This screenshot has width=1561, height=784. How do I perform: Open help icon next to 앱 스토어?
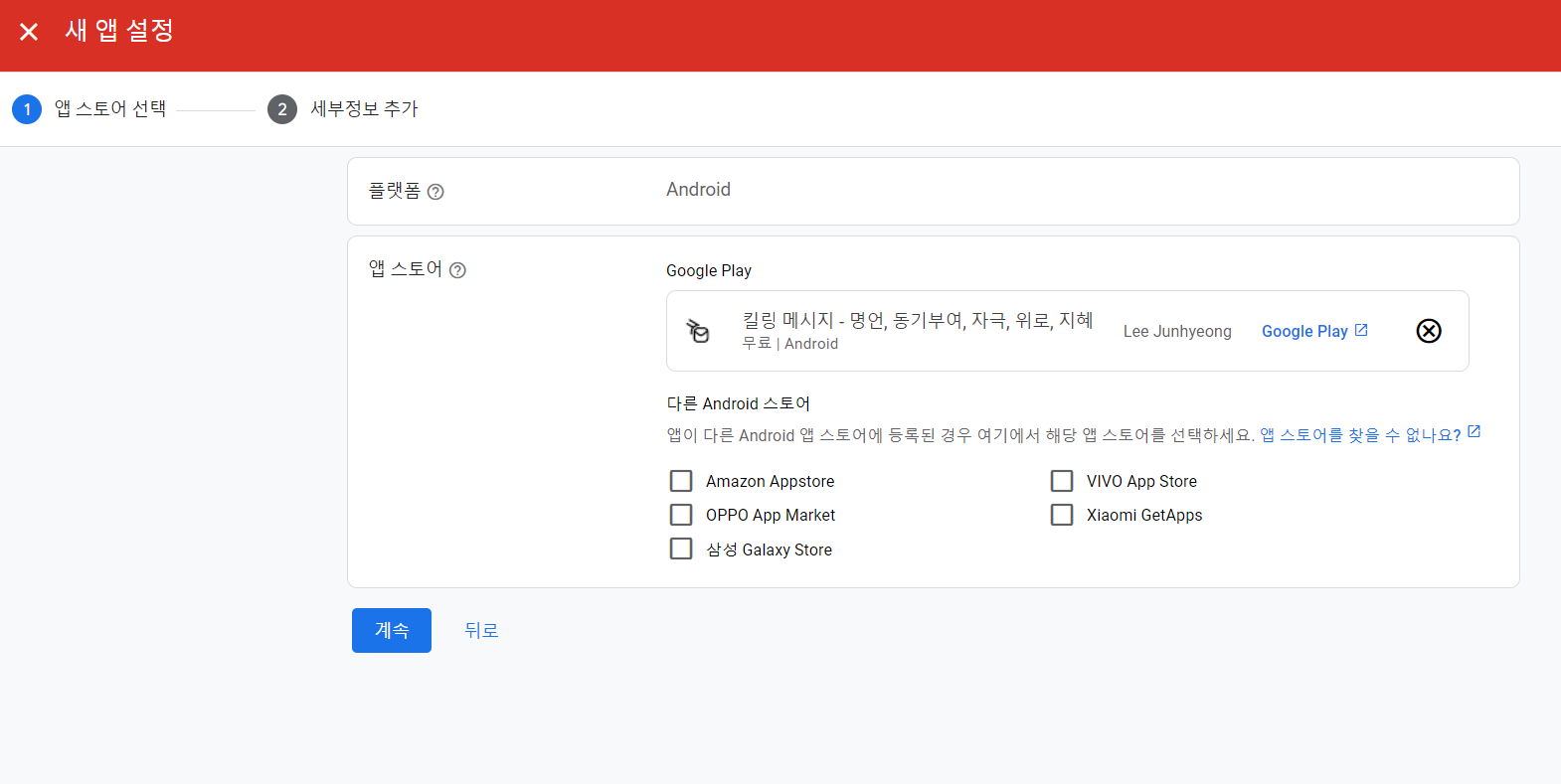click(457, 270)
